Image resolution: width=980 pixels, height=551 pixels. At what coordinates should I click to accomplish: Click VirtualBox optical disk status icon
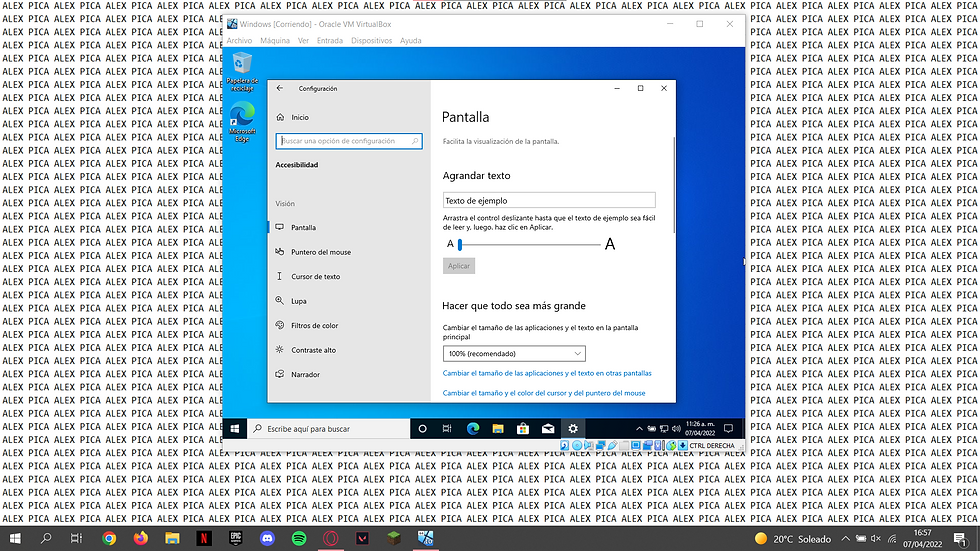click(x=577, y=445)
